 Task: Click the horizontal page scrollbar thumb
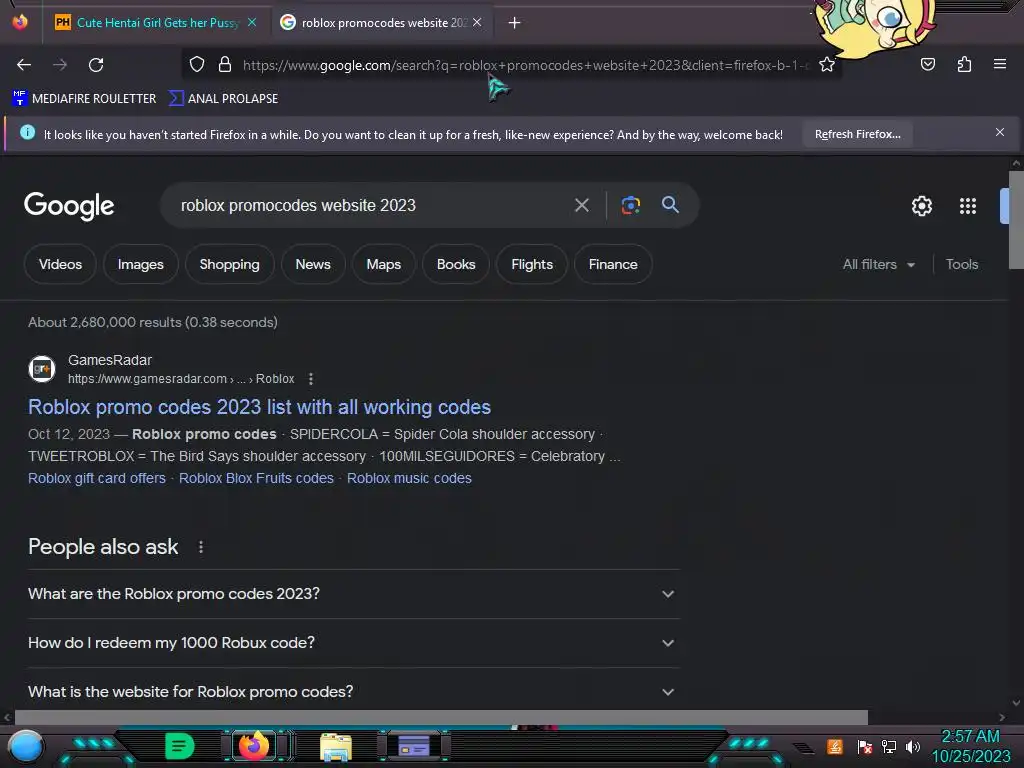tap(441, 717)
